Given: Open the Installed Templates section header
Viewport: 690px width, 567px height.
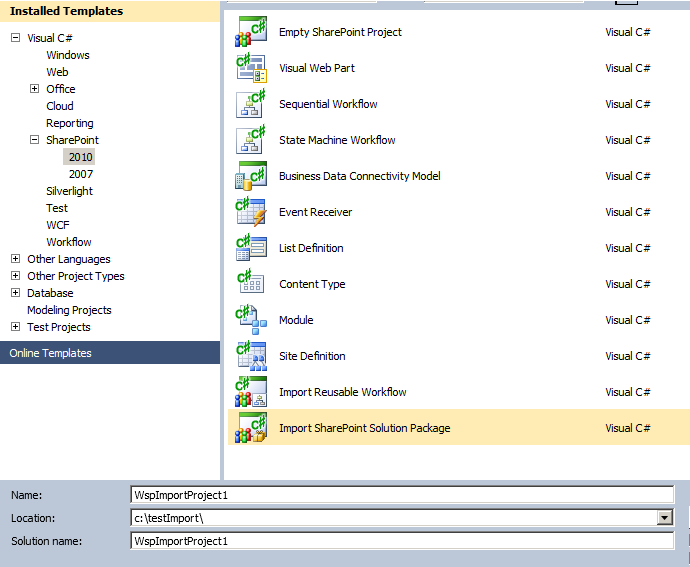Looking at the screenshot, I should click(x=66, y=11).
